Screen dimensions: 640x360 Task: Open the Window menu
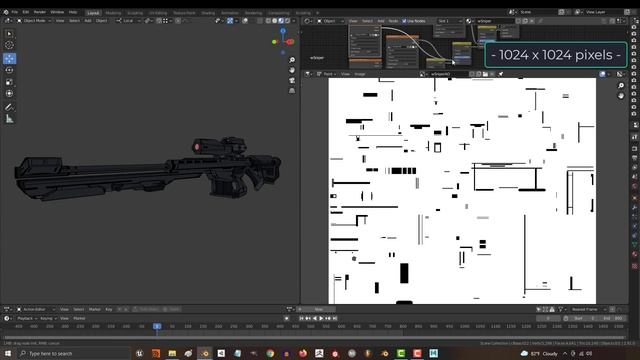tap(57, 12)
